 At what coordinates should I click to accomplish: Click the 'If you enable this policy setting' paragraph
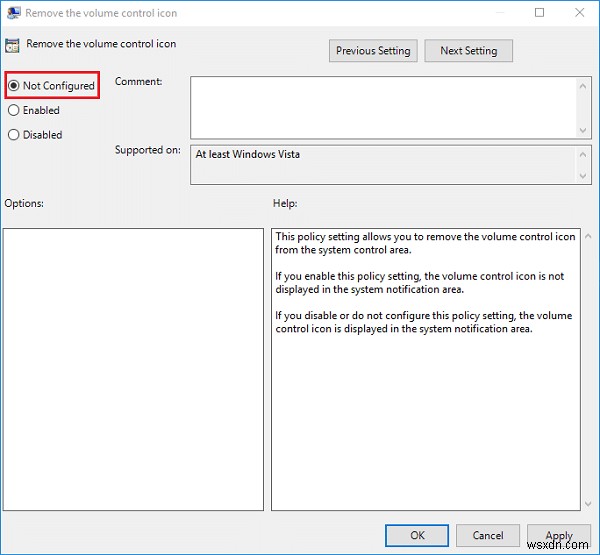click(x=420, y=283)
